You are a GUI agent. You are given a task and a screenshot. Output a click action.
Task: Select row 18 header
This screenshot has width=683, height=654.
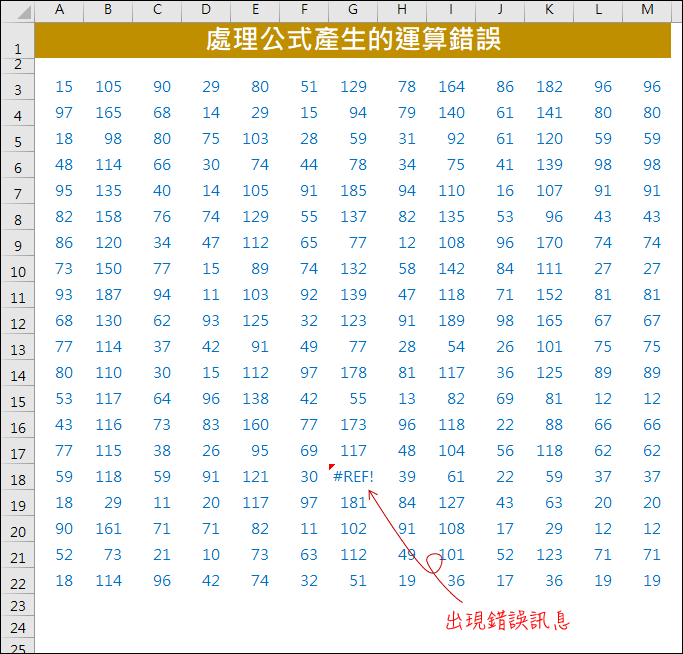pos(17,477)
